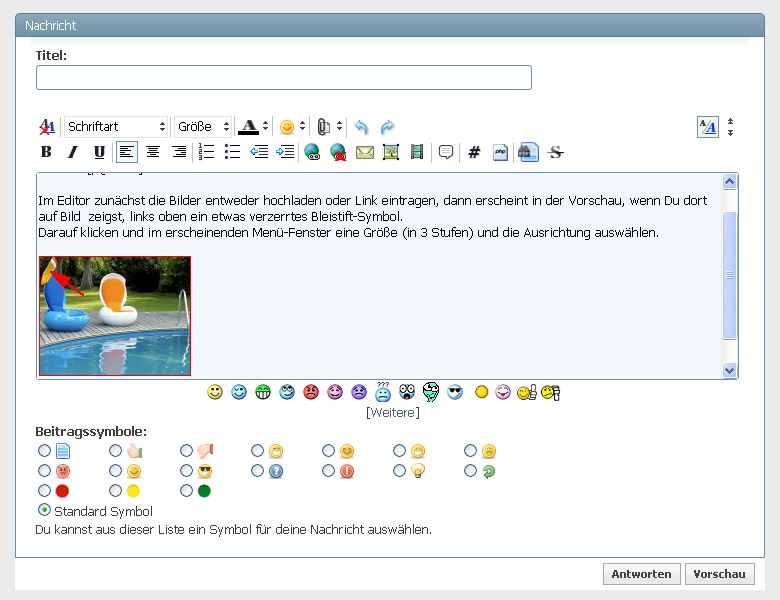Select the thumbs-up post icon radio
Viewport: 780px width, 600px height.
[x=115, y=451]
